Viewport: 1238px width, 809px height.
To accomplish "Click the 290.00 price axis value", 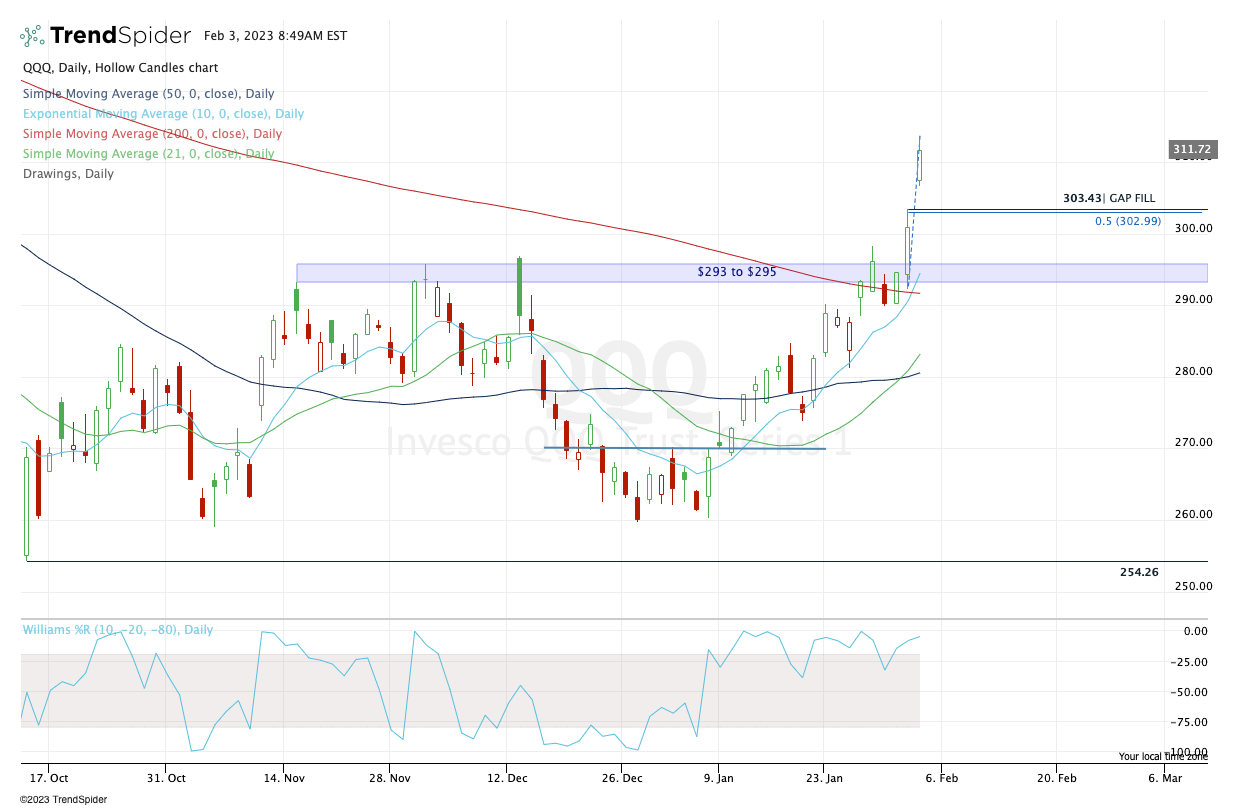I will pyautogui.click(x=1192, y=300).
